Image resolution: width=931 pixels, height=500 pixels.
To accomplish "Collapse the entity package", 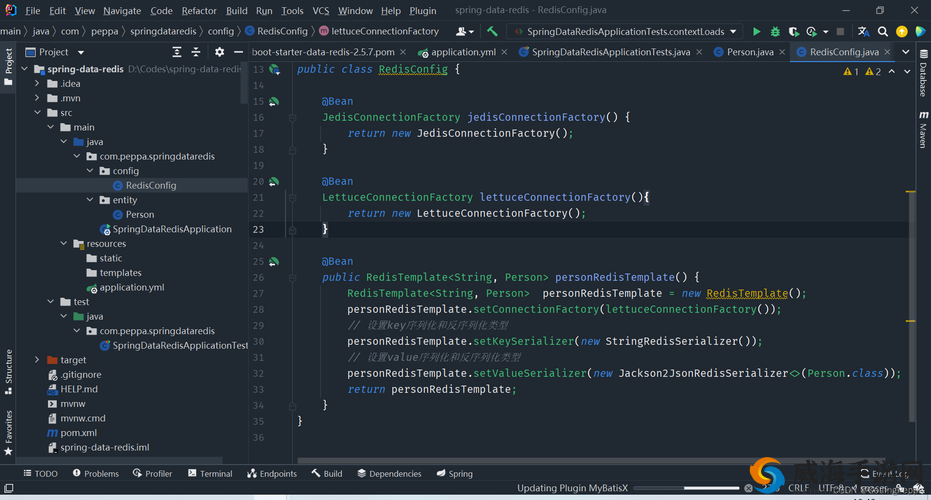I will tap(90, 200).
